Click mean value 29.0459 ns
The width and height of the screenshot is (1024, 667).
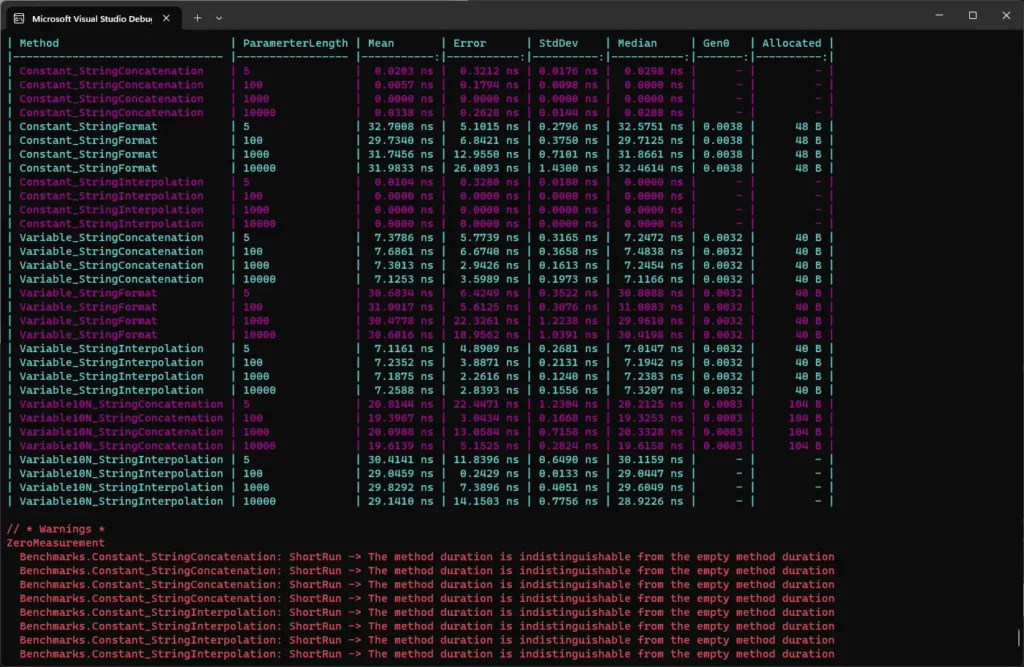tap(400, 474)
